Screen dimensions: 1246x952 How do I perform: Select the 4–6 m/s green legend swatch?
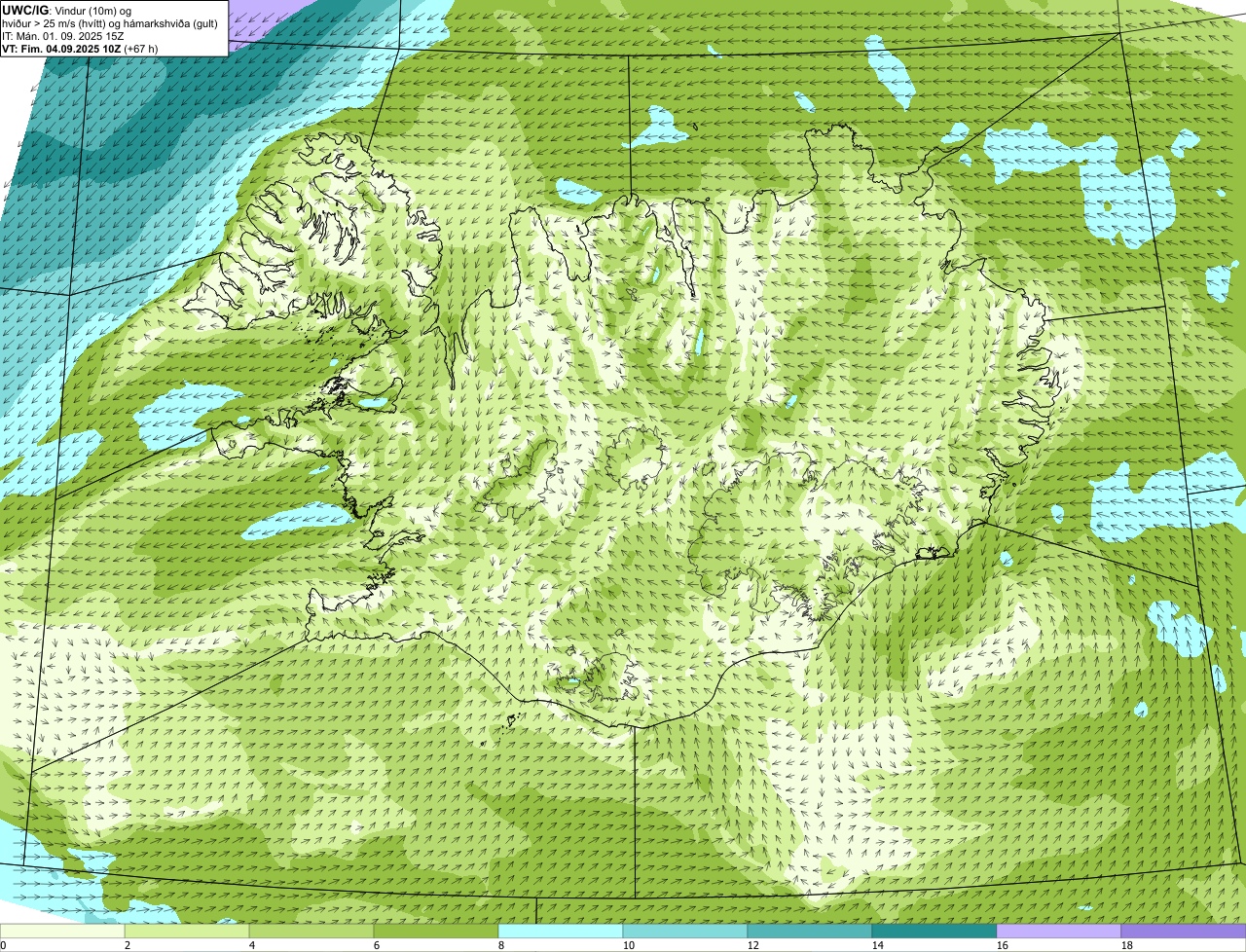311,932
